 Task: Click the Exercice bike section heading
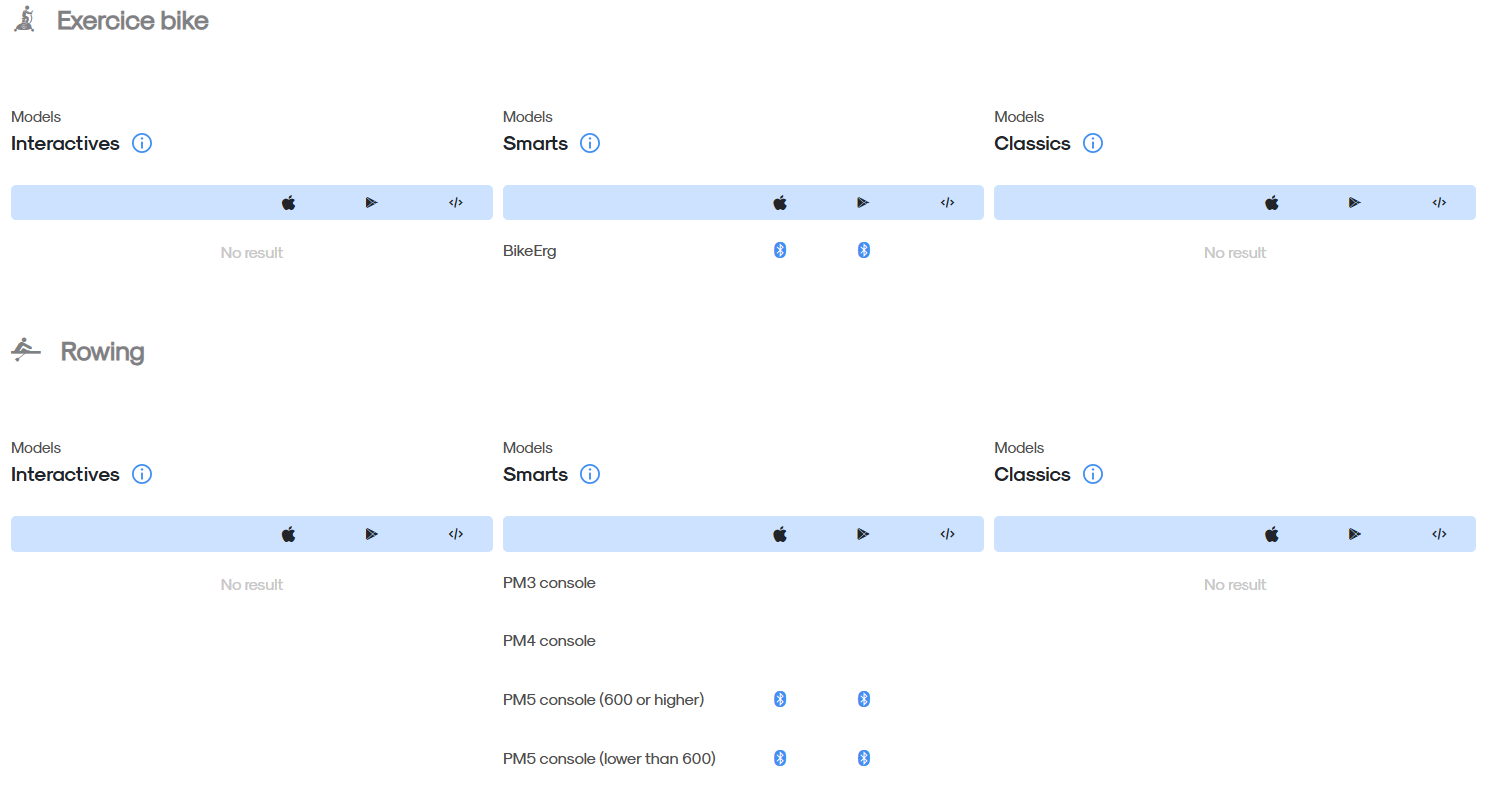(x=133, y=21)
